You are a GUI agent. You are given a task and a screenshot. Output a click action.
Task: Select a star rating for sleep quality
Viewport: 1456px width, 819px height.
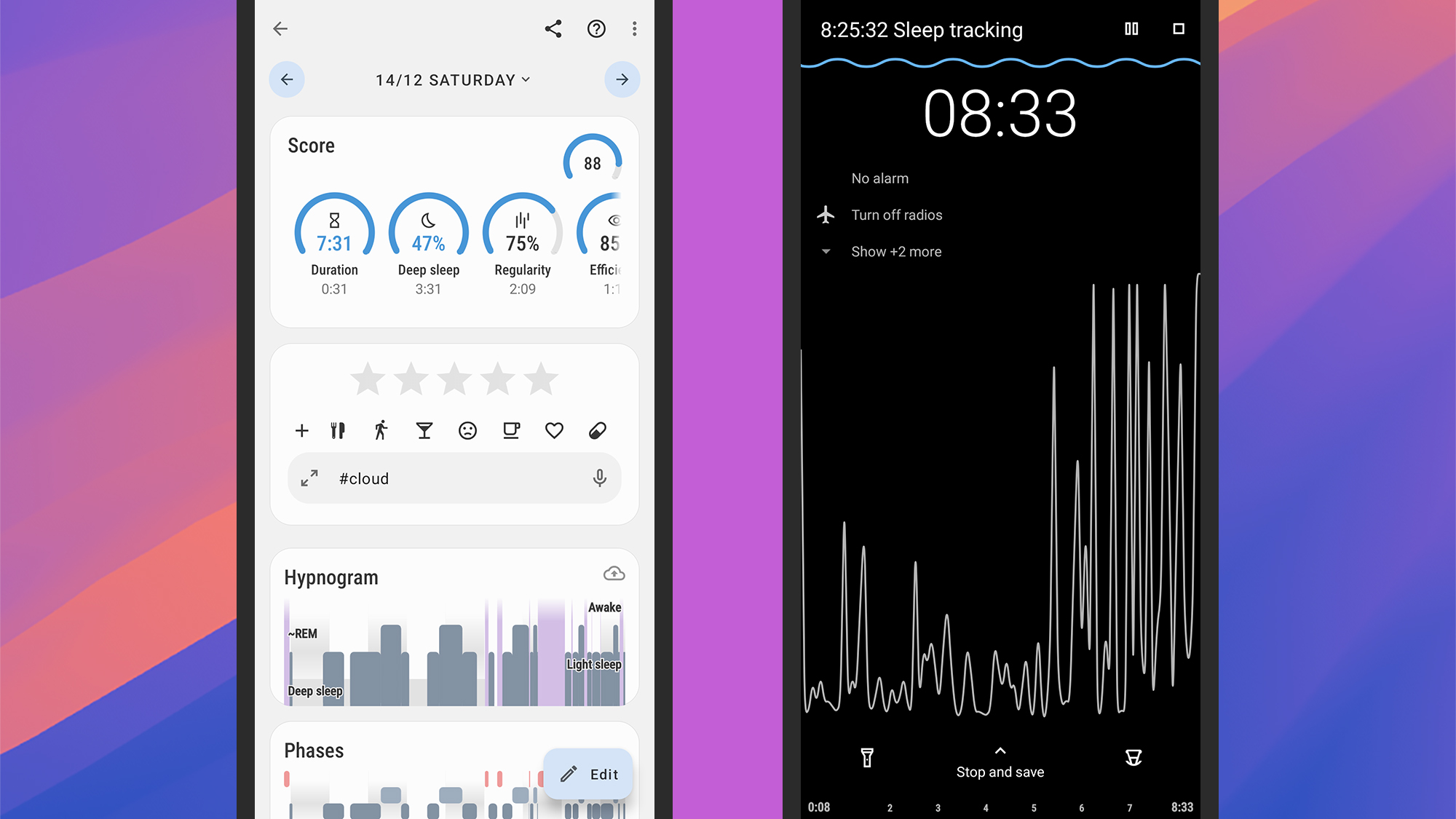454,378
